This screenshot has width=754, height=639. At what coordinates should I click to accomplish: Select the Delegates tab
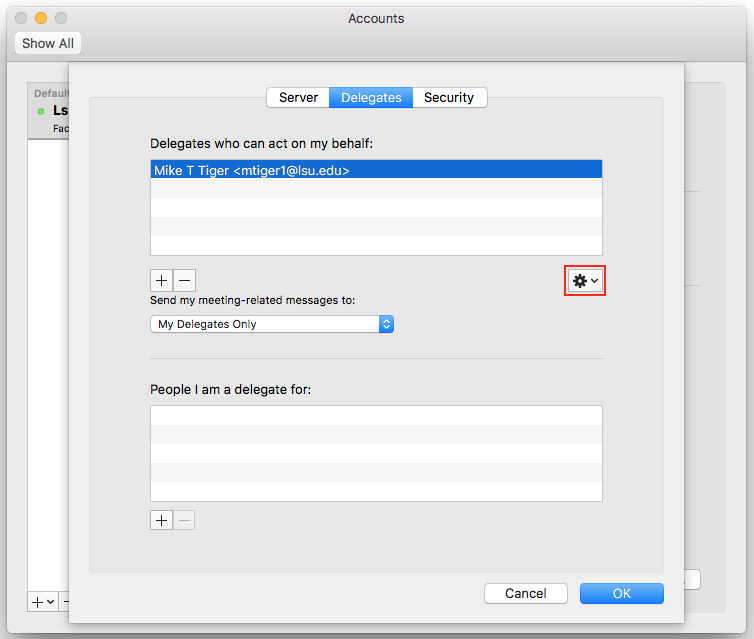(x=371, y=98)
